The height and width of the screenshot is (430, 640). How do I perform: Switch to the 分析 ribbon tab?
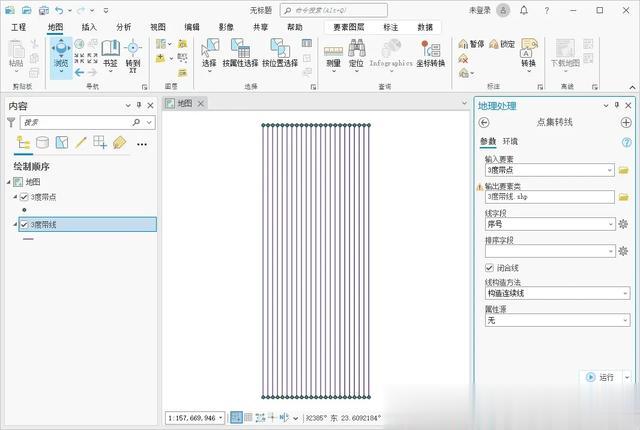[123, 27]
